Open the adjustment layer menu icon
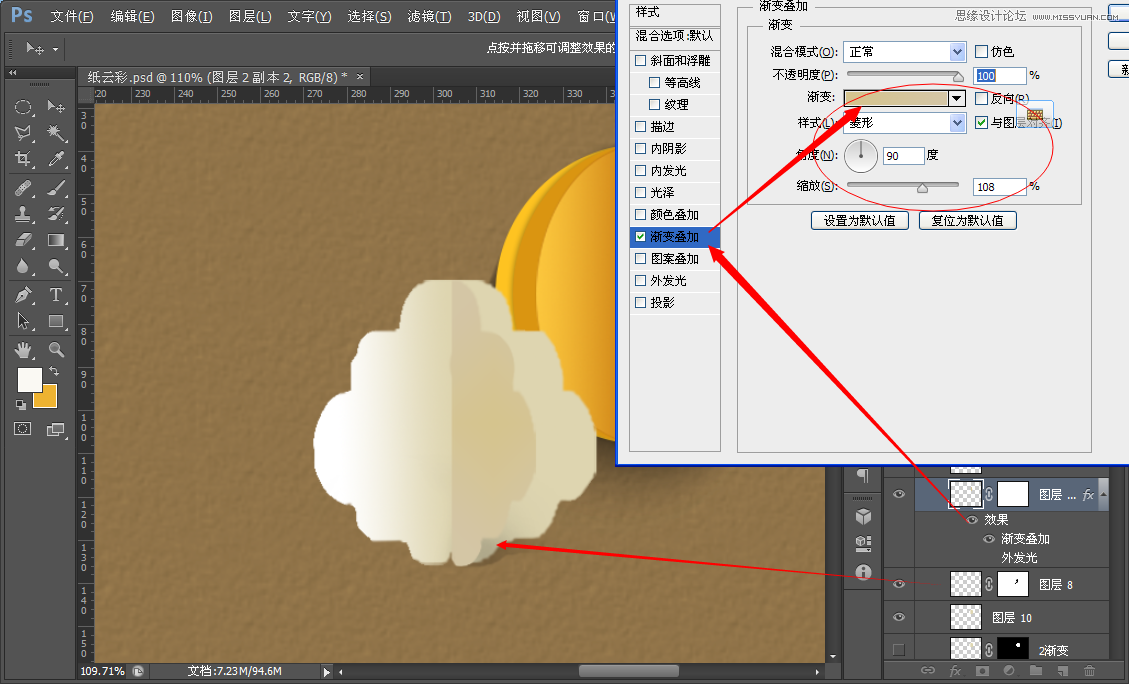This screenshot has height=684, width=1129. [x=1009, y=670]
